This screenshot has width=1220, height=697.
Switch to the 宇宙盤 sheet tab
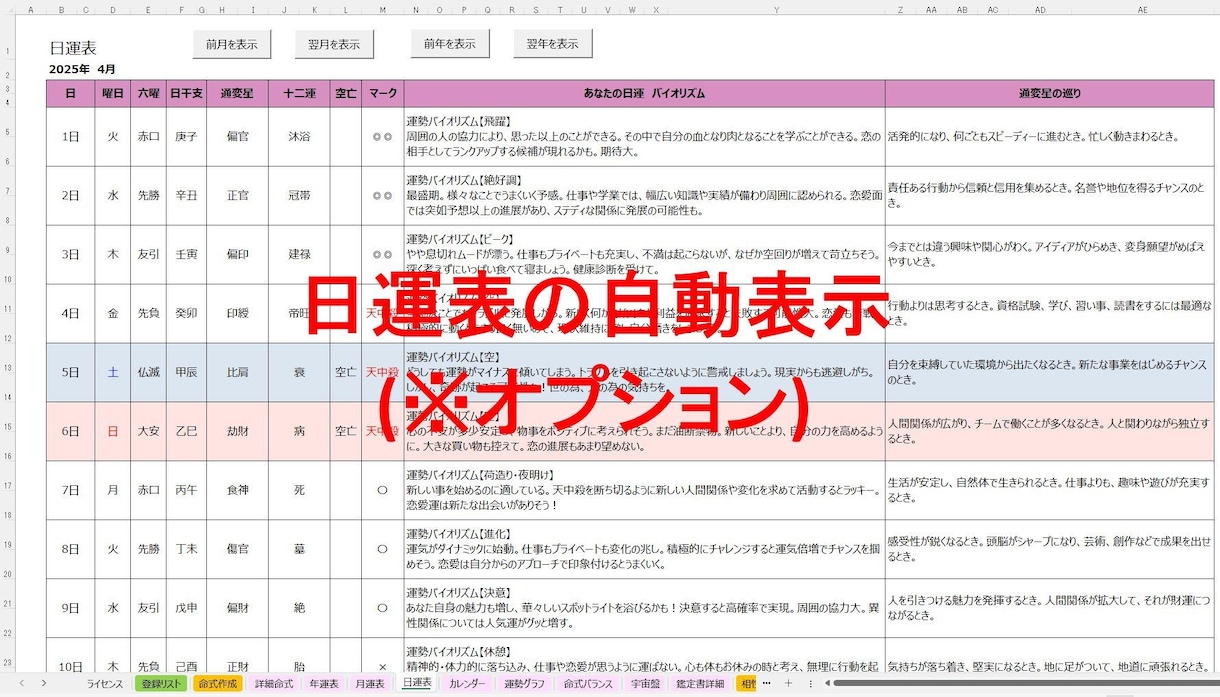coord(645,684)
